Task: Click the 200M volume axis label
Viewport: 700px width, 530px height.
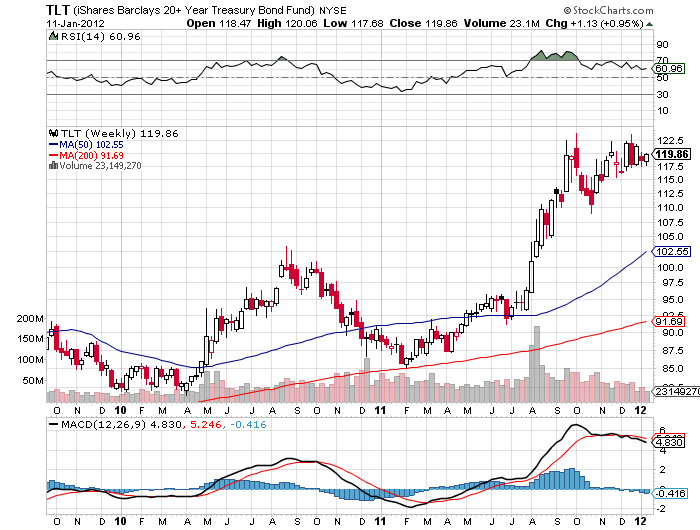Action: pyautogui.click(x=30, y=318)
